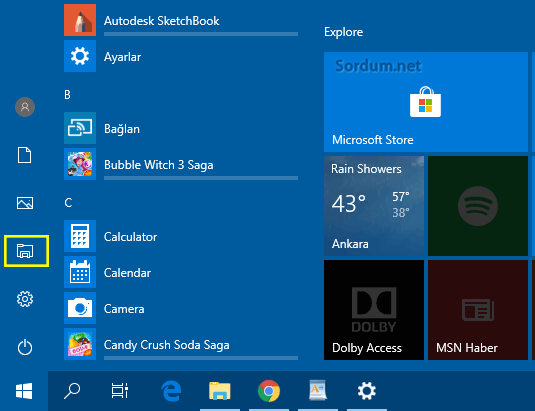Open Documents from the Start sidebar
Screen dimensions: 535x411
click(x=25, y=155)
